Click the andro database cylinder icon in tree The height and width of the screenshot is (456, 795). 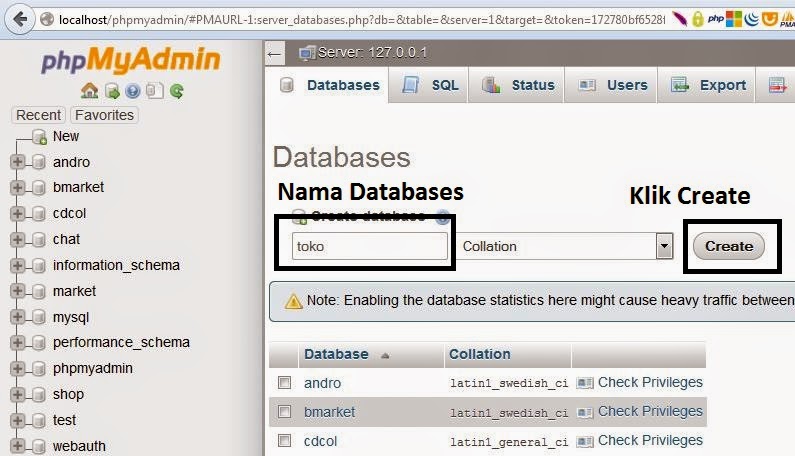tap(39, 162)
